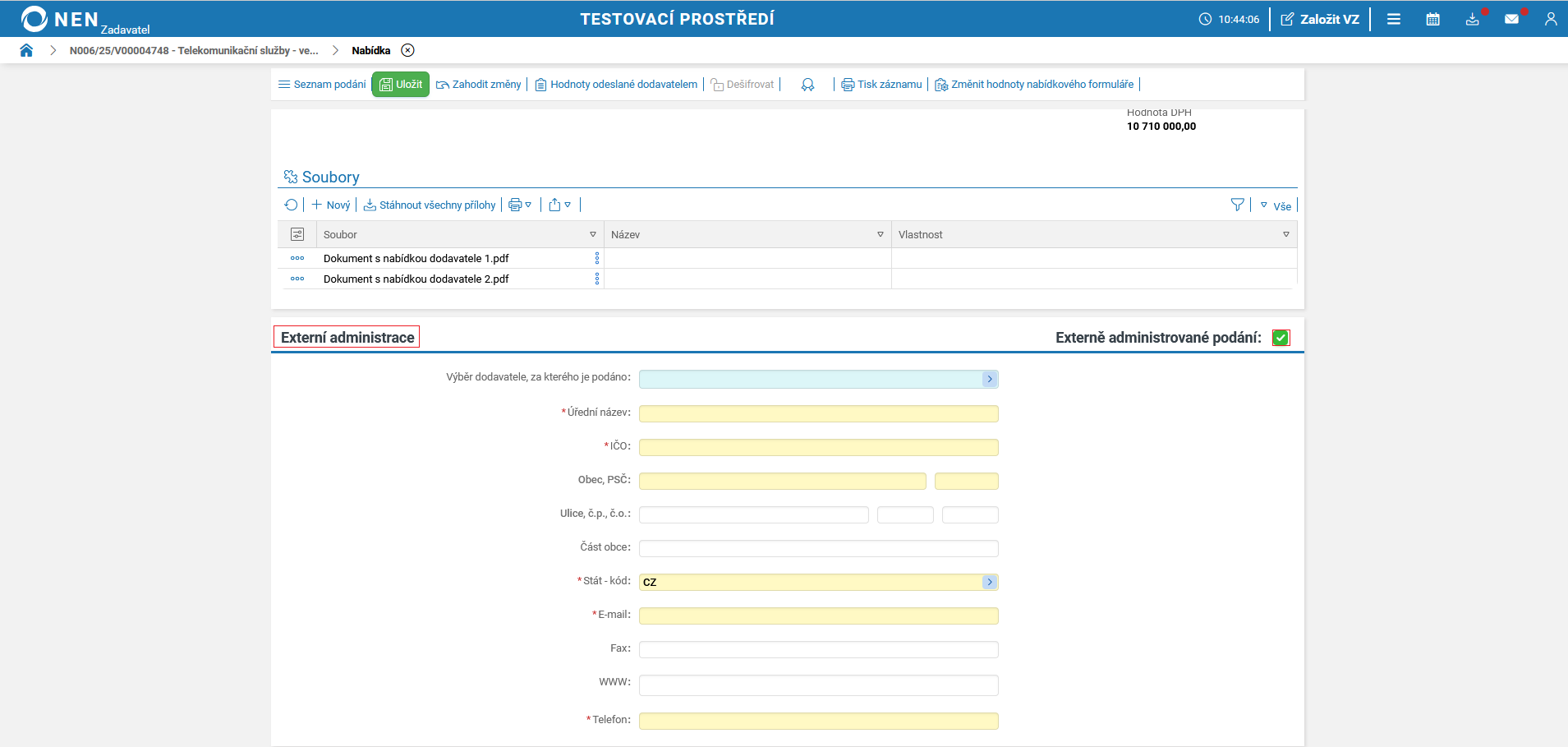Click the Úřední název input field
The image size is (1568, 747).
[x=818, y=413]
